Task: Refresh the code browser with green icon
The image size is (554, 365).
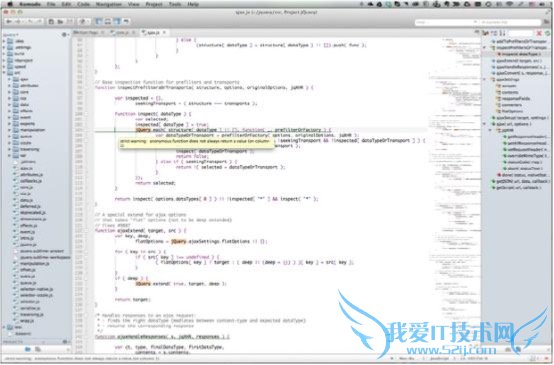Action: pyautogui.click(x=548, y=33)
